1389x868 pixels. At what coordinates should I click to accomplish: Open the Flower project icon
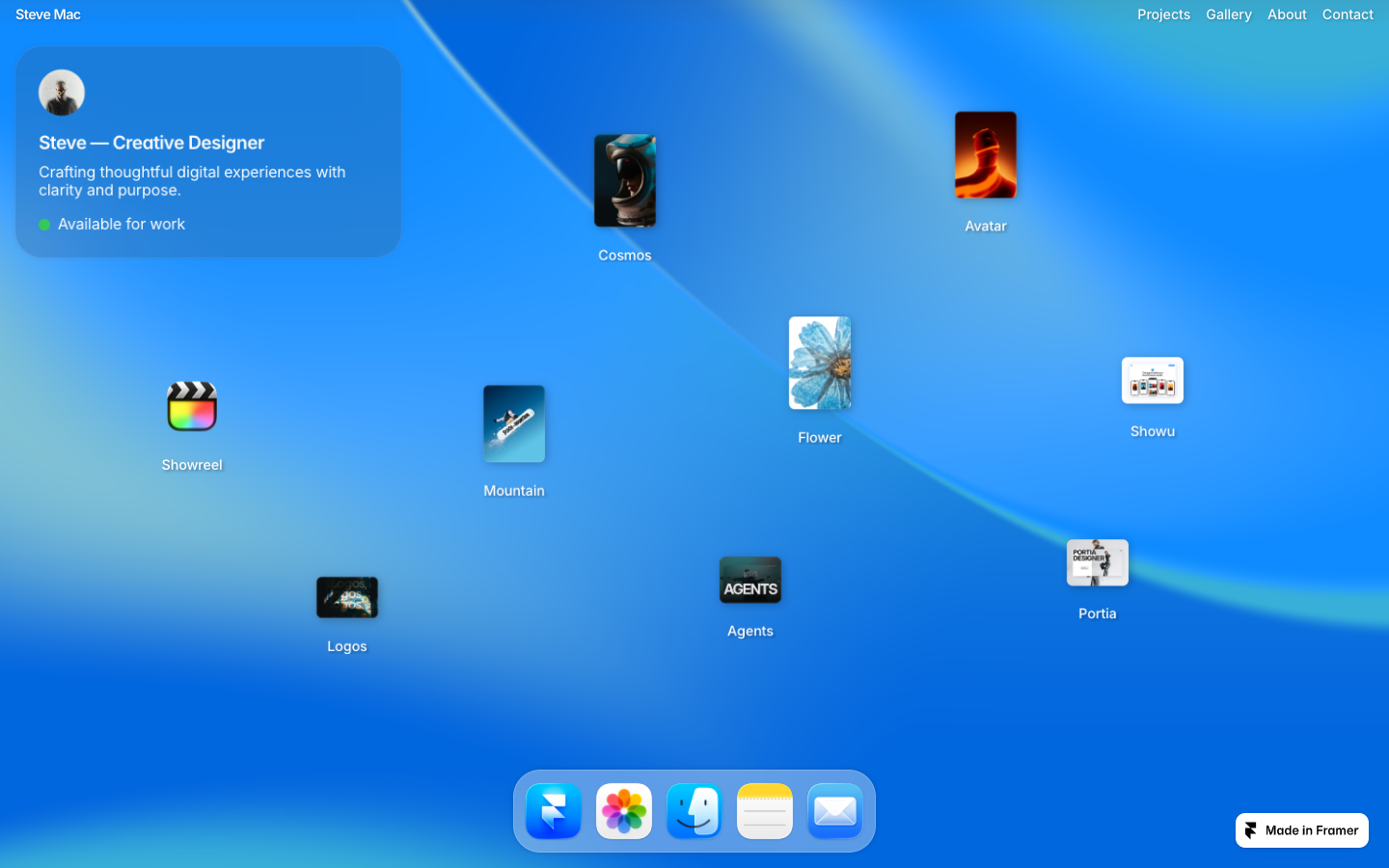[x=820, y=364]
